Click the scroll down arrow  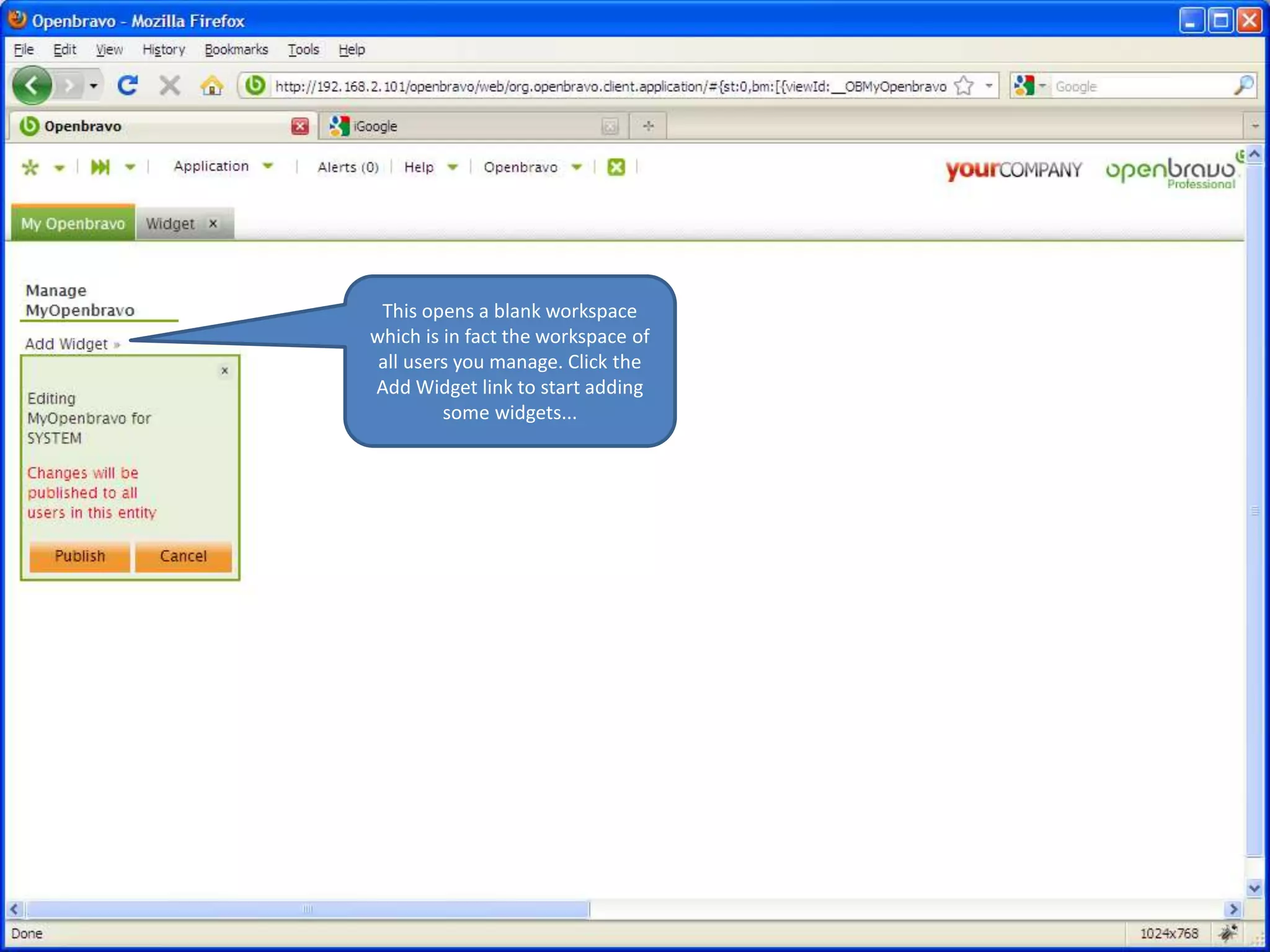click(x=1254, y=888)
